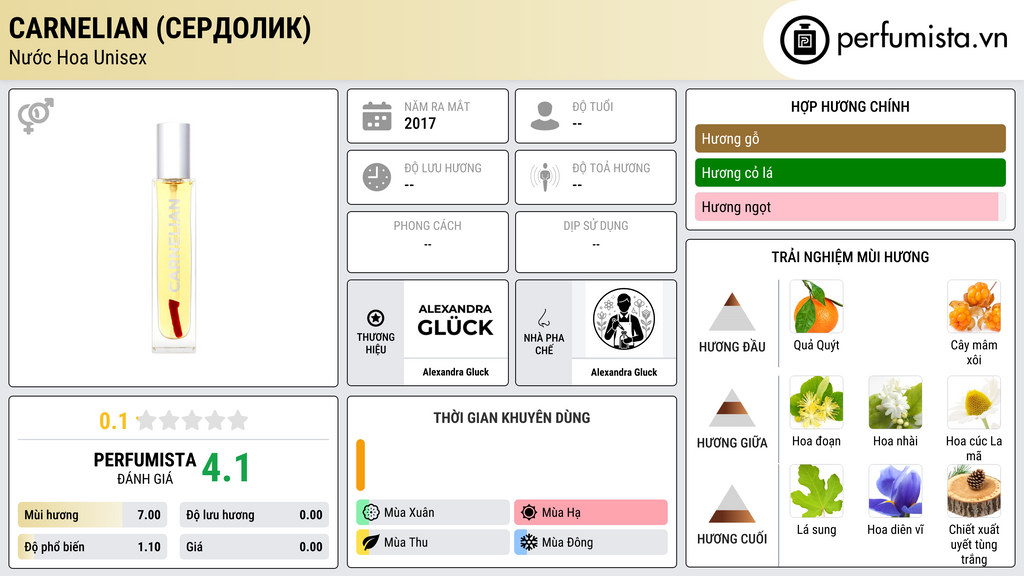This screenshot has width=1024, height=576.
Task: Click the Nước Hoa Unisex subtitle
Action: click(78, 58)
